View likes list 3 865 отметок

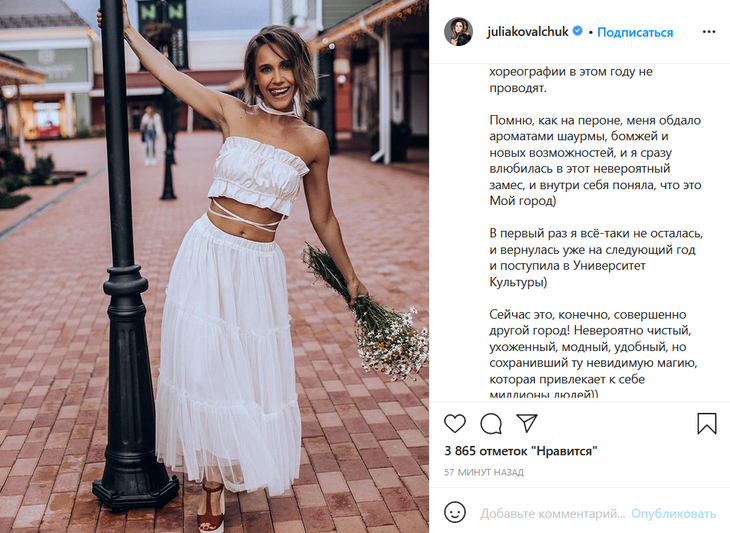pyautogui.click(x=520, y=451)
